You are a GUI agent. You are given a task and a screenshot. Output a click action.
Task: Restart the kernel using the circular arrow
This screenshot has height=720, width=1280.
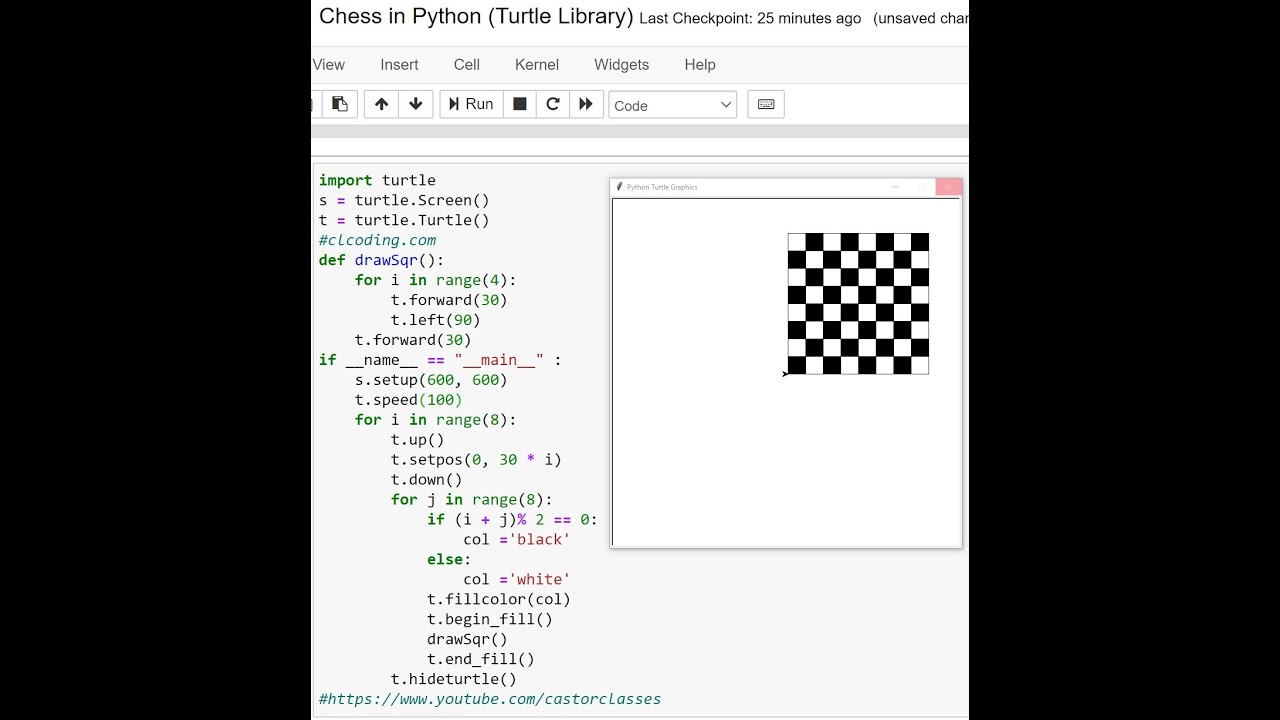[552, 104]
